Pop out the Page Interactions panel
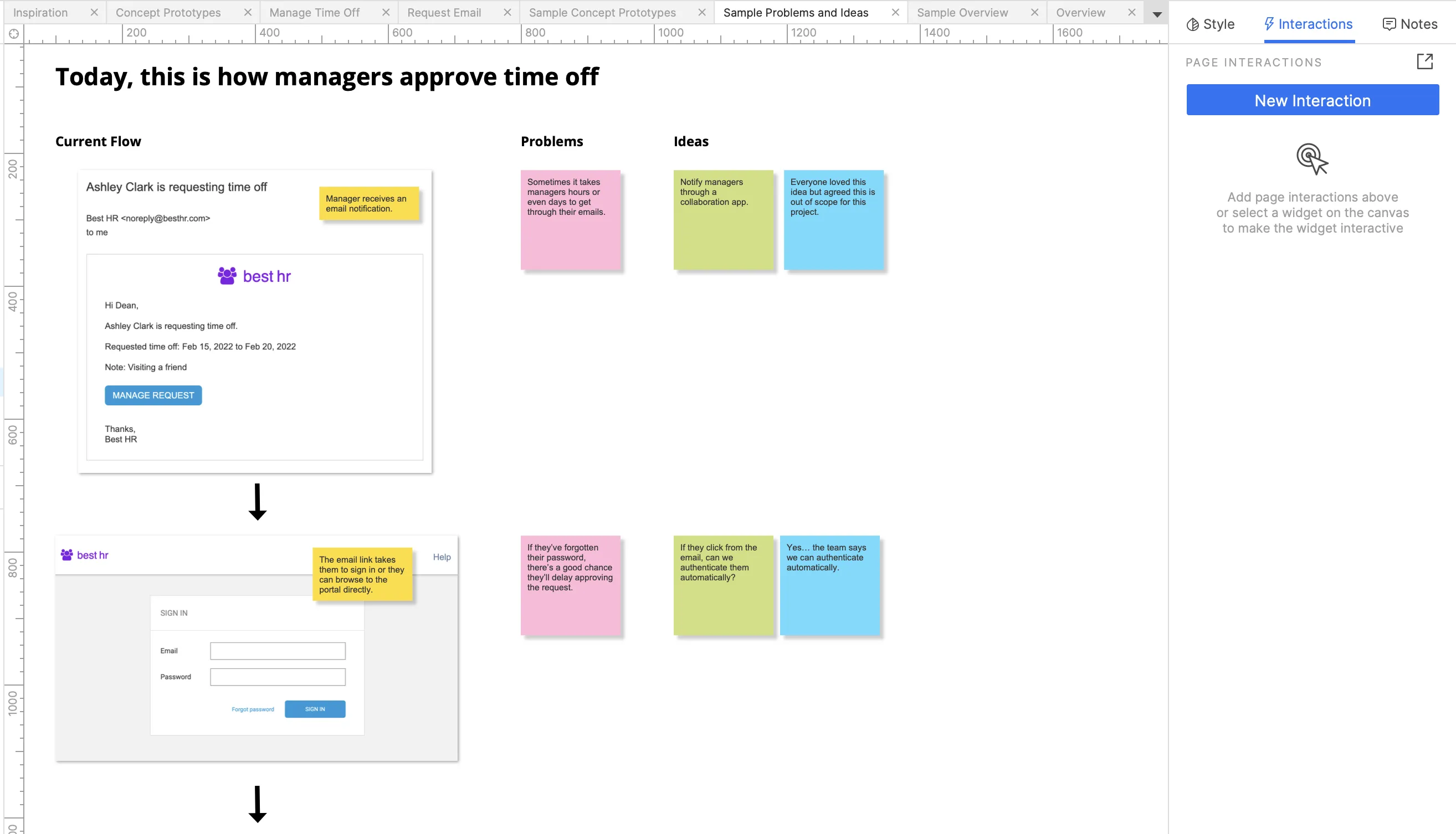Screen dimensions: 1456x834 [1424, 61]
